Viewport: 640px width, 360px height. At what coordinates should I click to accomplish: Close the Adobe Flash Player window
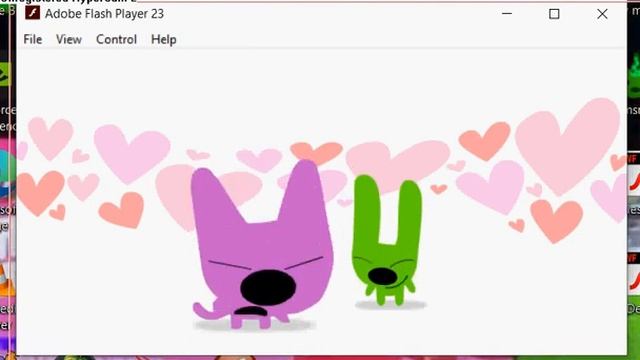(602, 14)
